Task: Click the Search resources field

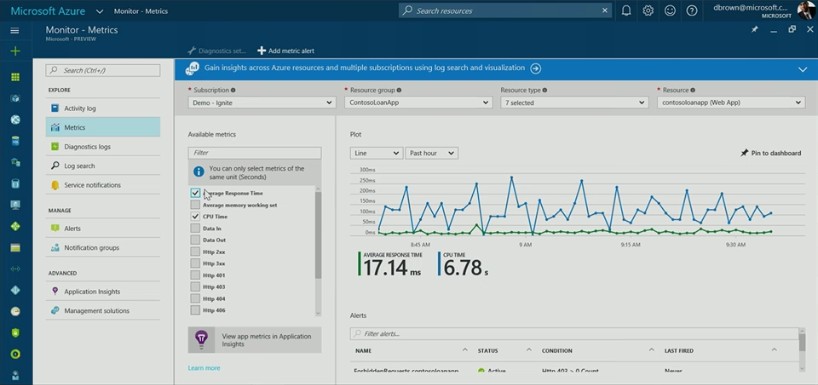Action: [506, 10]
